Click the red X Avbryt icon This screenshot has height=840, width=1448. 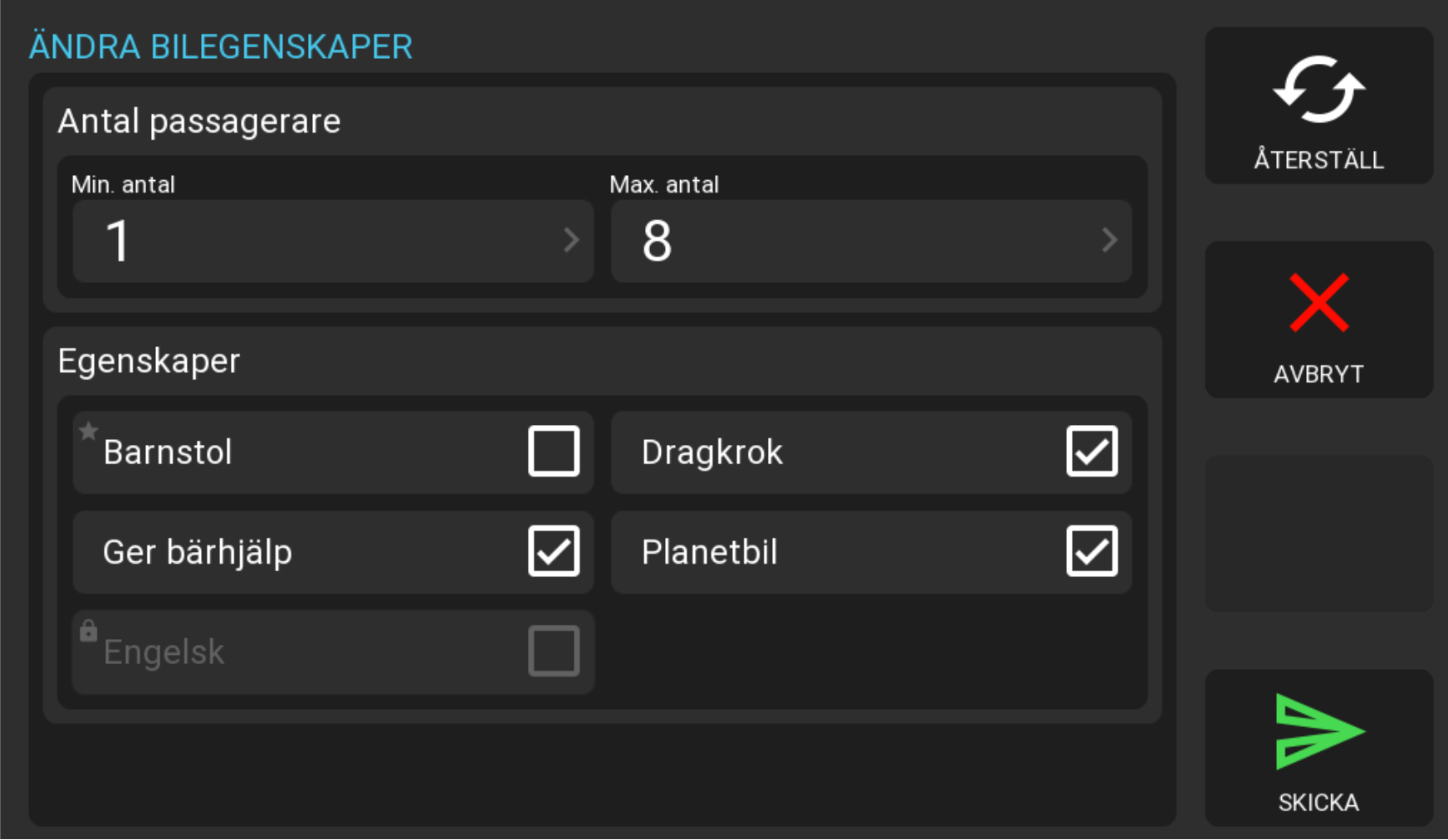point(1318,303)
